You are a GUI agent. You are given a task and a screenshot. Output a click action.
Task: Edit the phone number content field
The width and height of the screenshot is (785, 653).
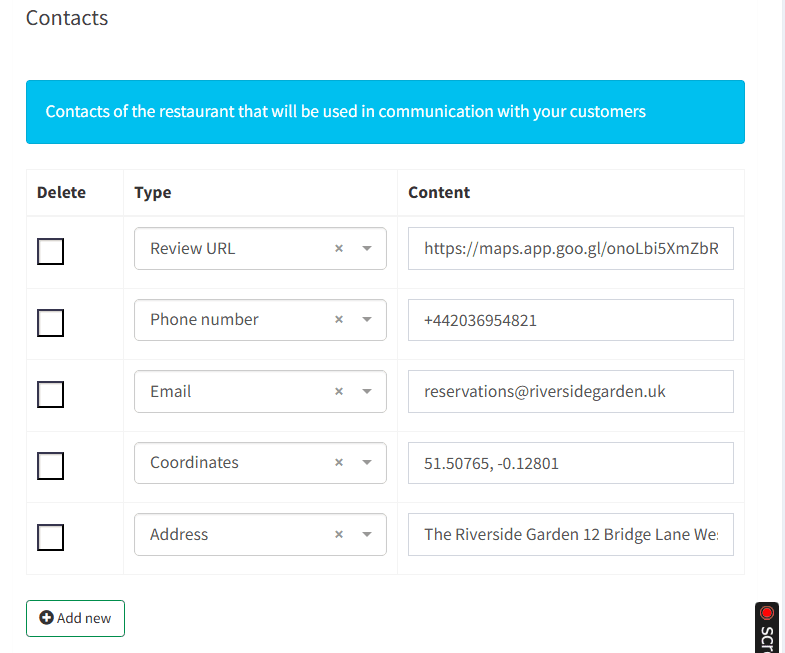570,320
